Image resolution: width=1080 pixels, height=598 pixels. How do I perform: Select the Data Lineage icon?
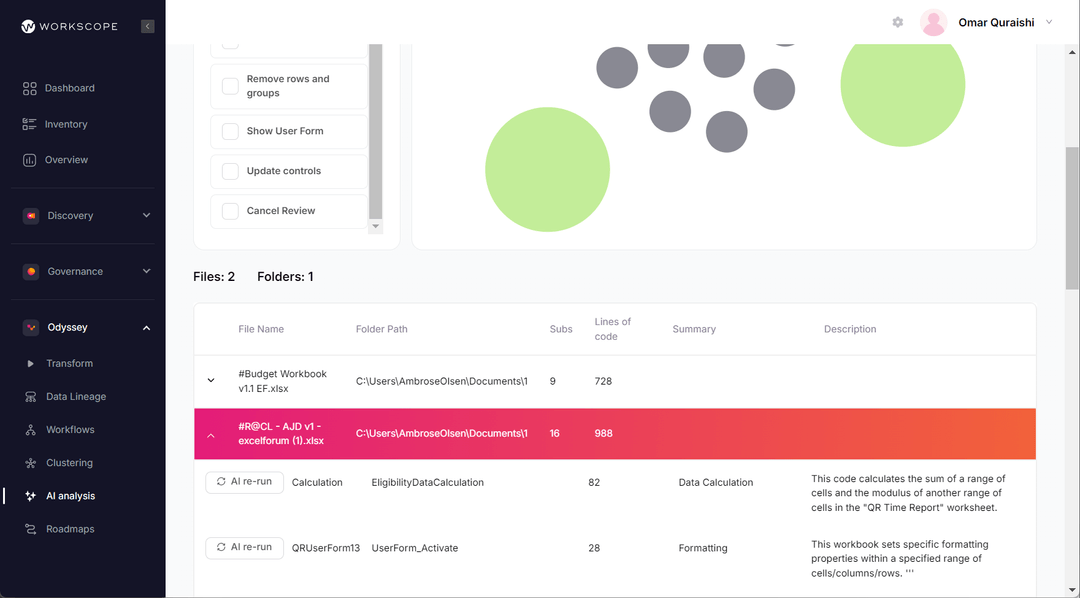(28, 396)
